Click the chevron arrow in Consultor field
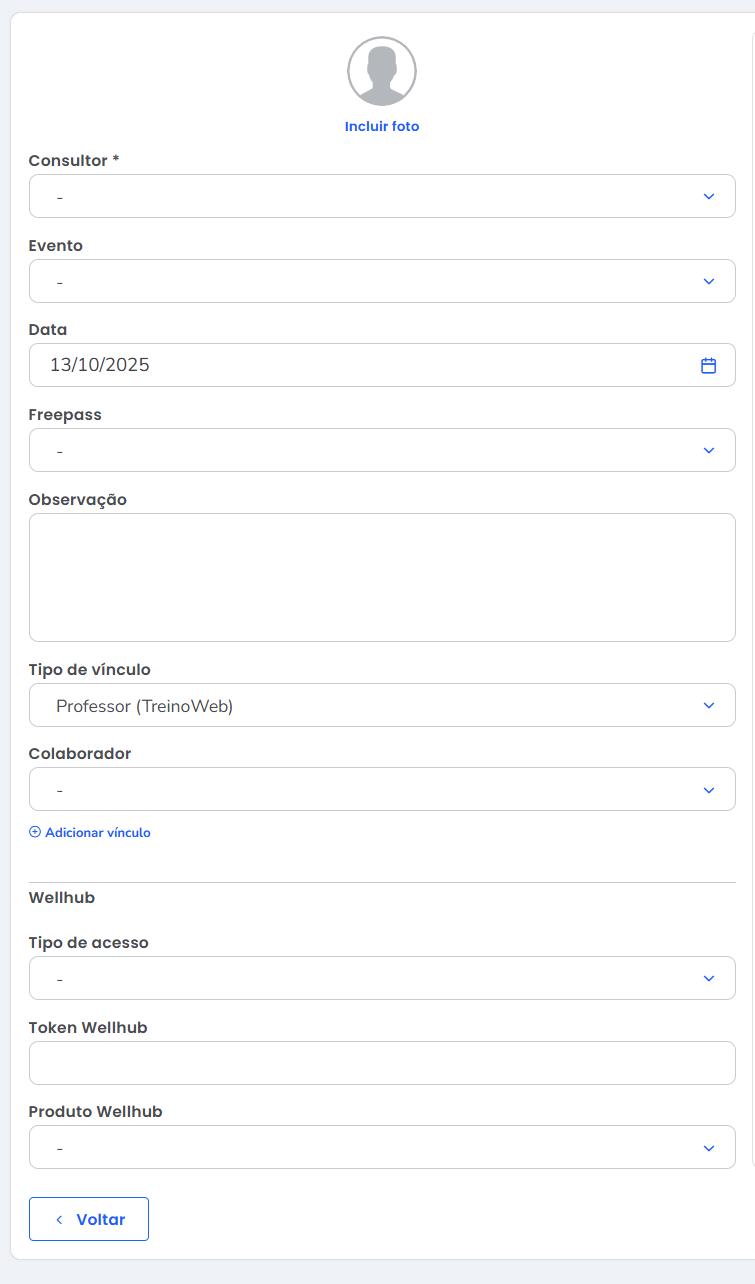Image resolution: width=755 pixels, height=1284 pixels. pyautogui.click(x=708, y=197)
